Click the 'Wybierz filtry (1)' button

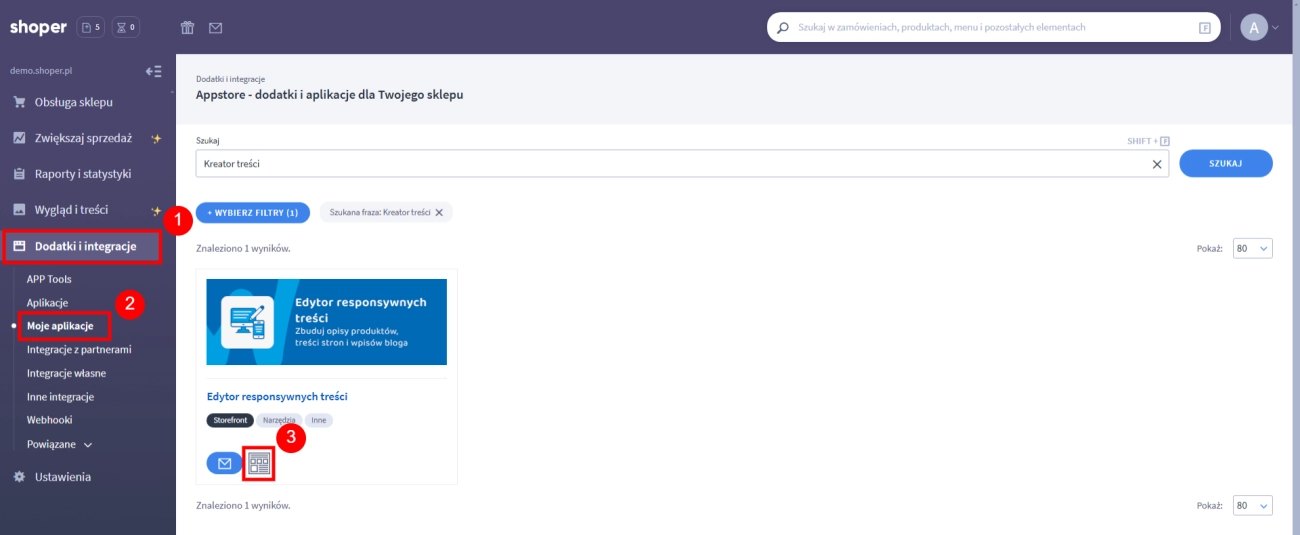tap(253, 213)
